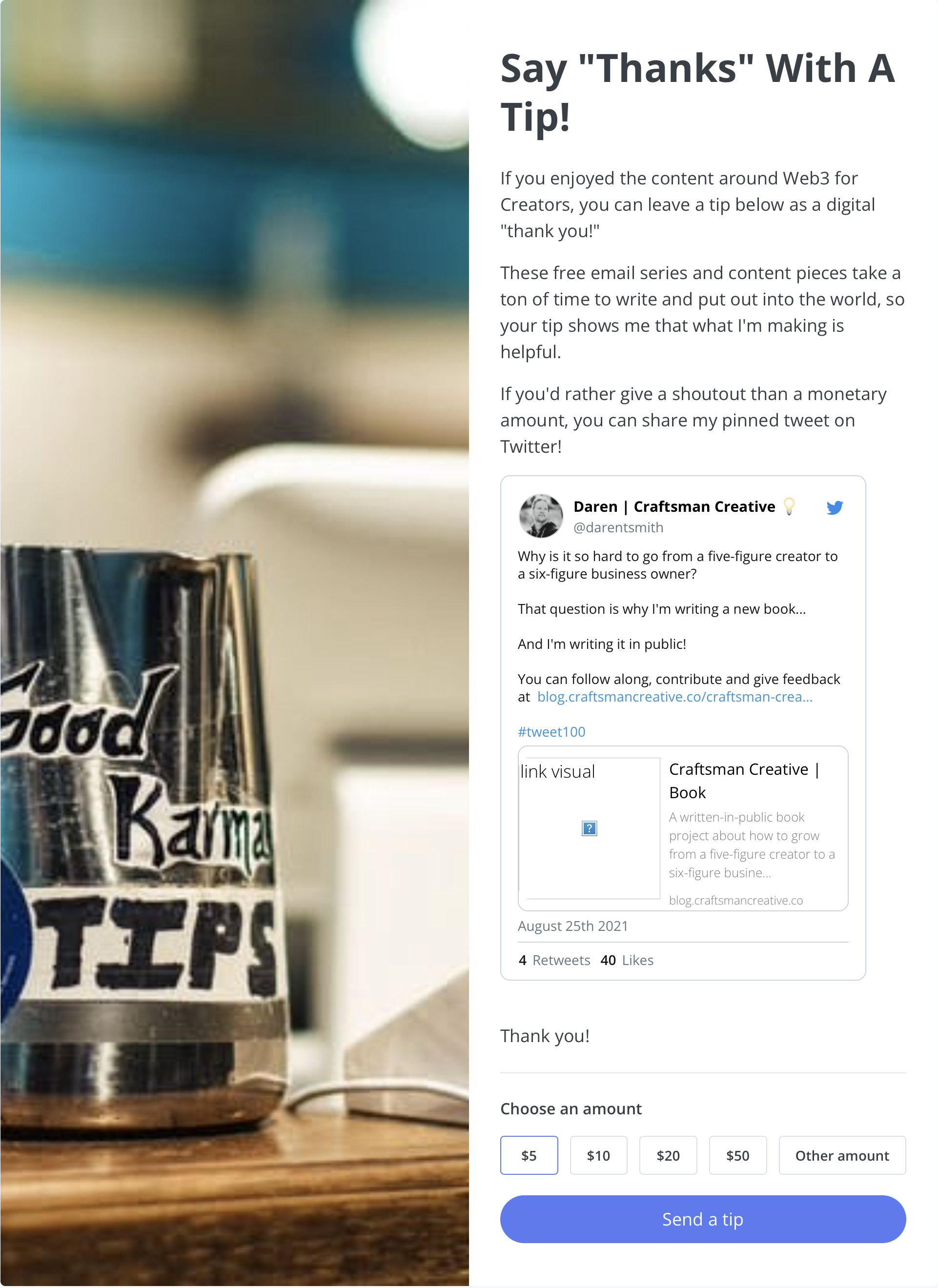938x1288 pixels.
Task: Choose Other amount option
Action: point(842,1155)
